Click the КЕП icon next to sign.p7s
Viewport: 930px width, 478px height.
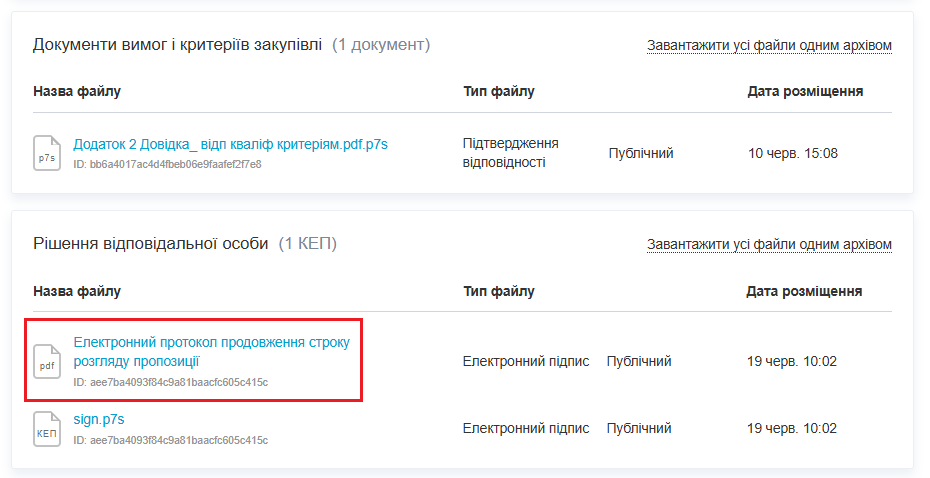pos(47,428)
